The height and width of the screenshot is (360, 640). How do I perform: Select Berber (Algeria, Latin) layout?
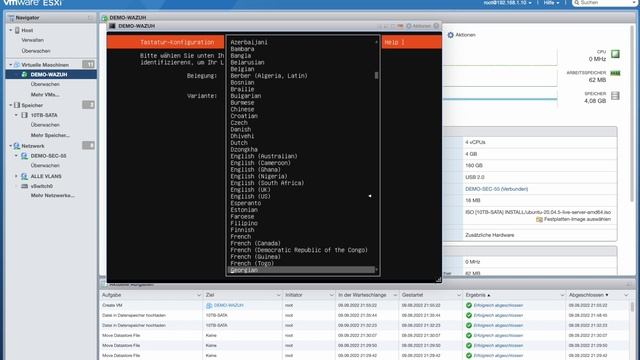269,76
